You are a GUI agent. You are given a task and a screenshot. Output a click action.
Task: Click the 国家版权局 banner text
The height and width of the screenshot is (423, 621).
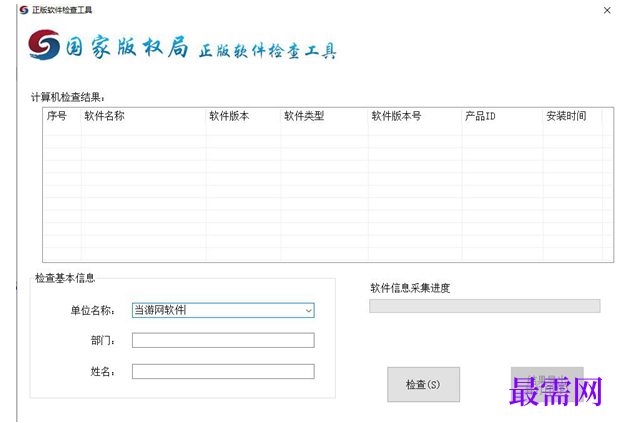(127, 47)
